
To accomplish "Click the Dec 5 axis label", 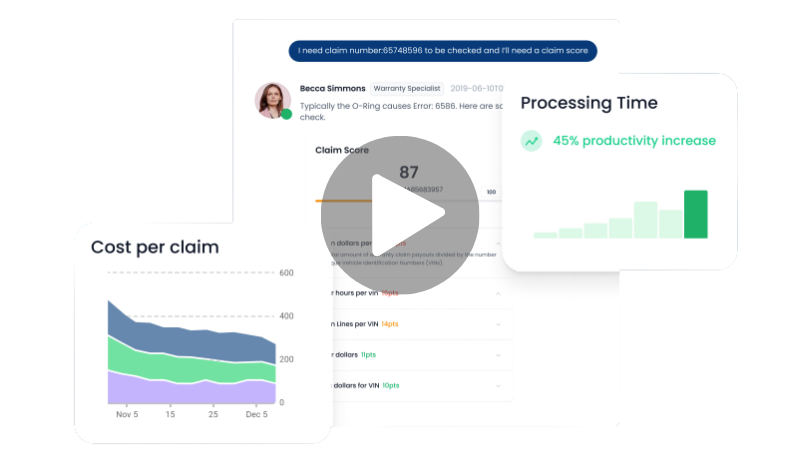I will (x=256, y=414).
